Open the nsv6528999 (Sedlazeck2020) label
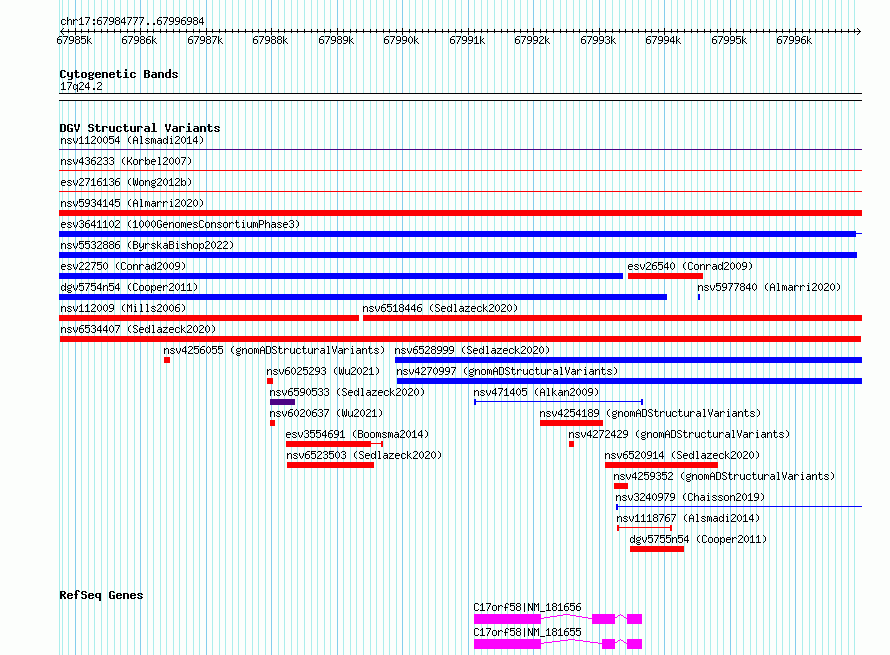 pyautogui.click(x=472, y=350)
